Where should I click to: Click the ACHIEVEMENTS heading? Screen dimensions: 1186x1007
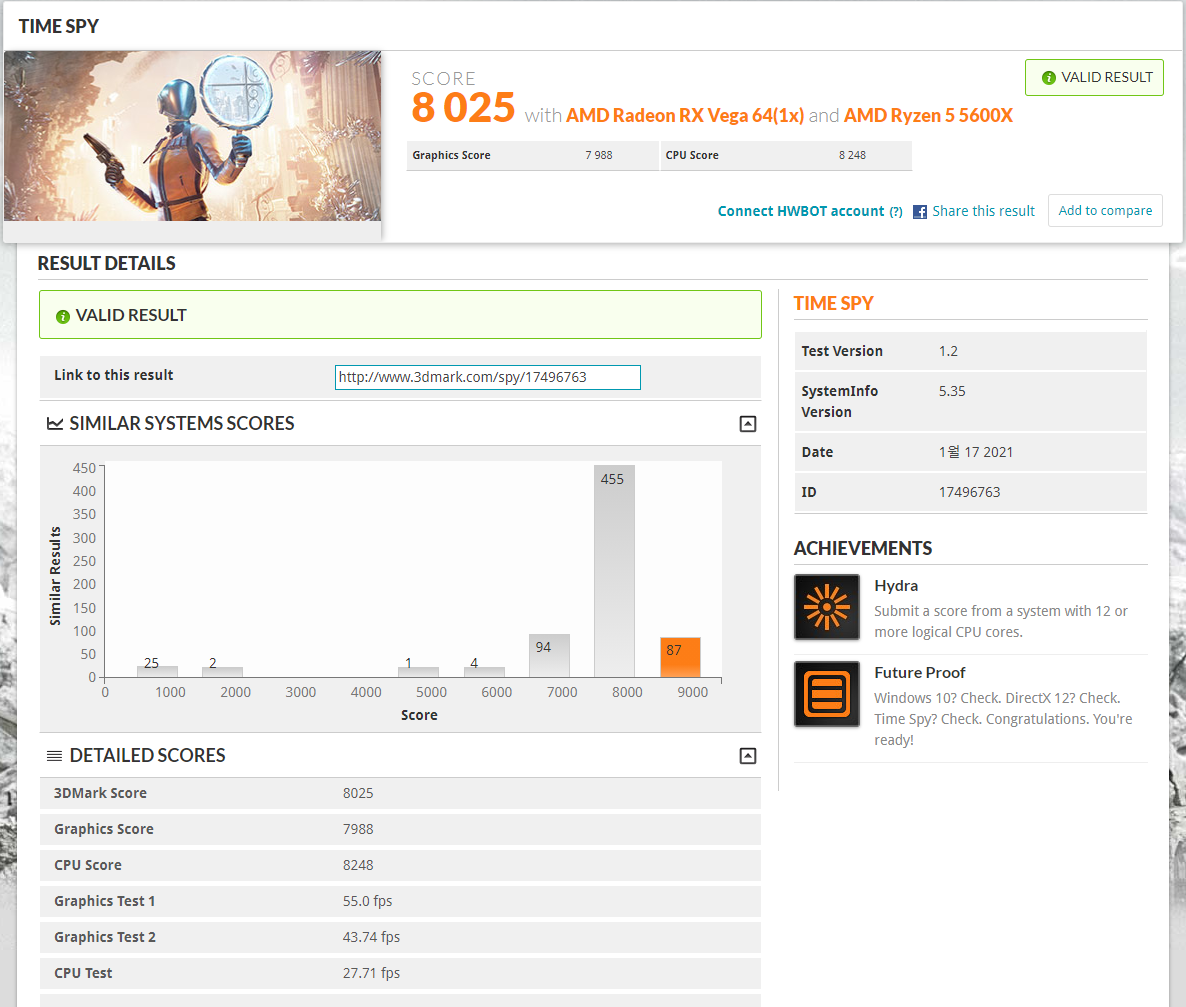[x=863, y=549]
